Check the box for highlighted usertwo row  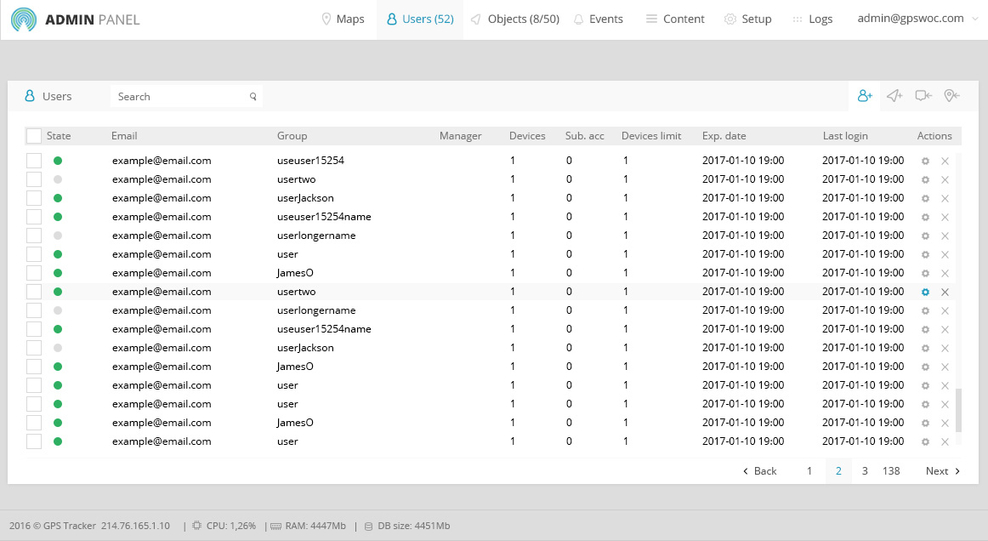pyautogui.click(x=33, y=292)
